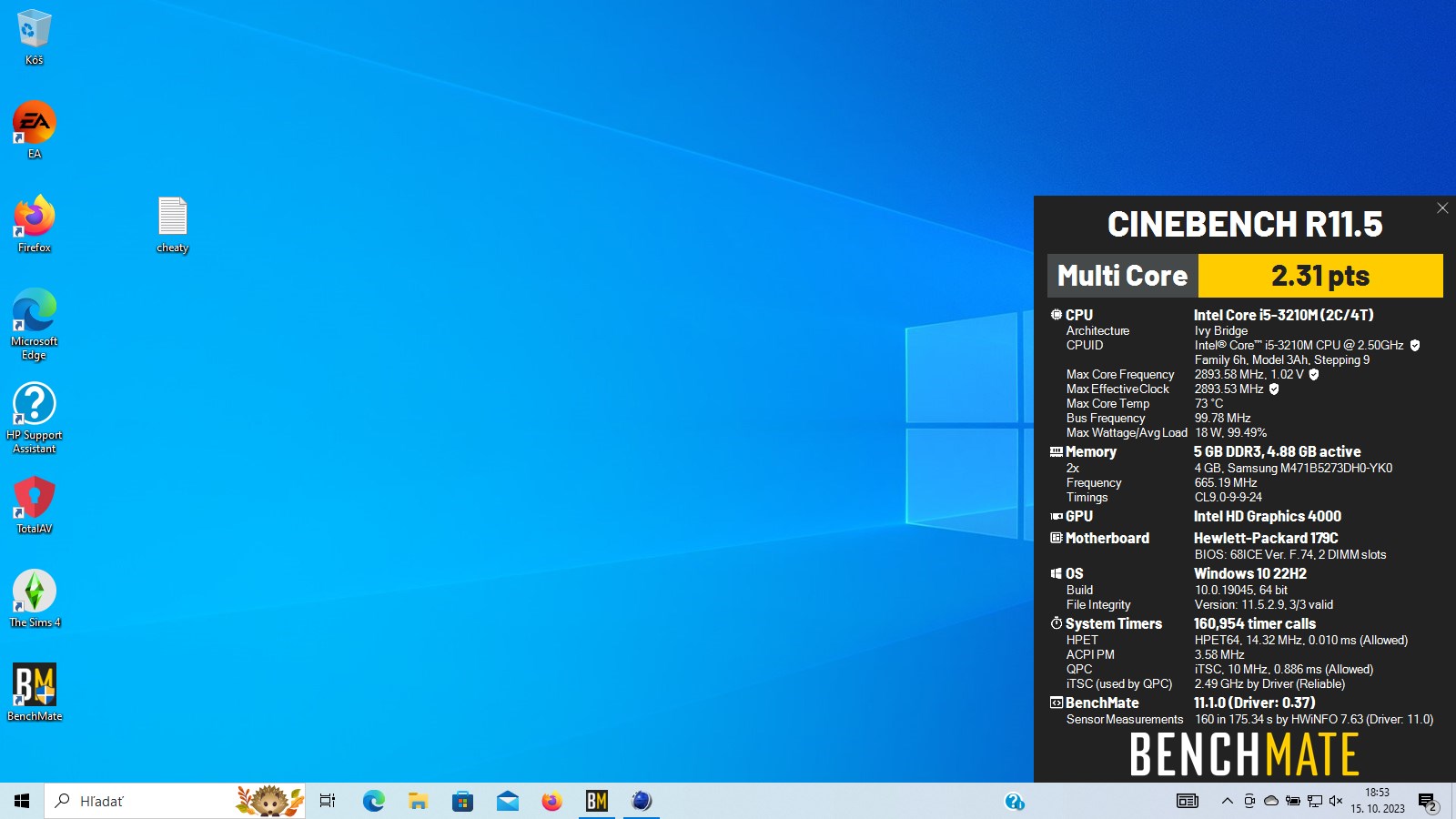Click the CL9.0-9-9-24 timings value
The height and width of the screenshot is (819, 1456).
(x=1228, y=497)
